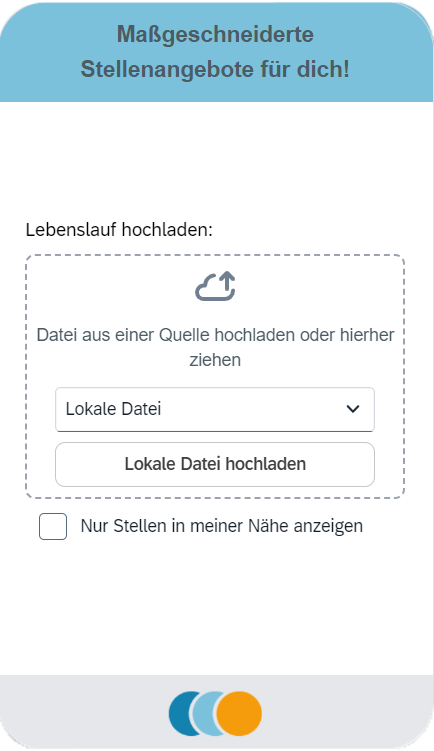Image resolution: width=434 pixels, height=751 pixels.
Task: Click the 'Lebenslauf hochladen:' label
Action: 119,230
